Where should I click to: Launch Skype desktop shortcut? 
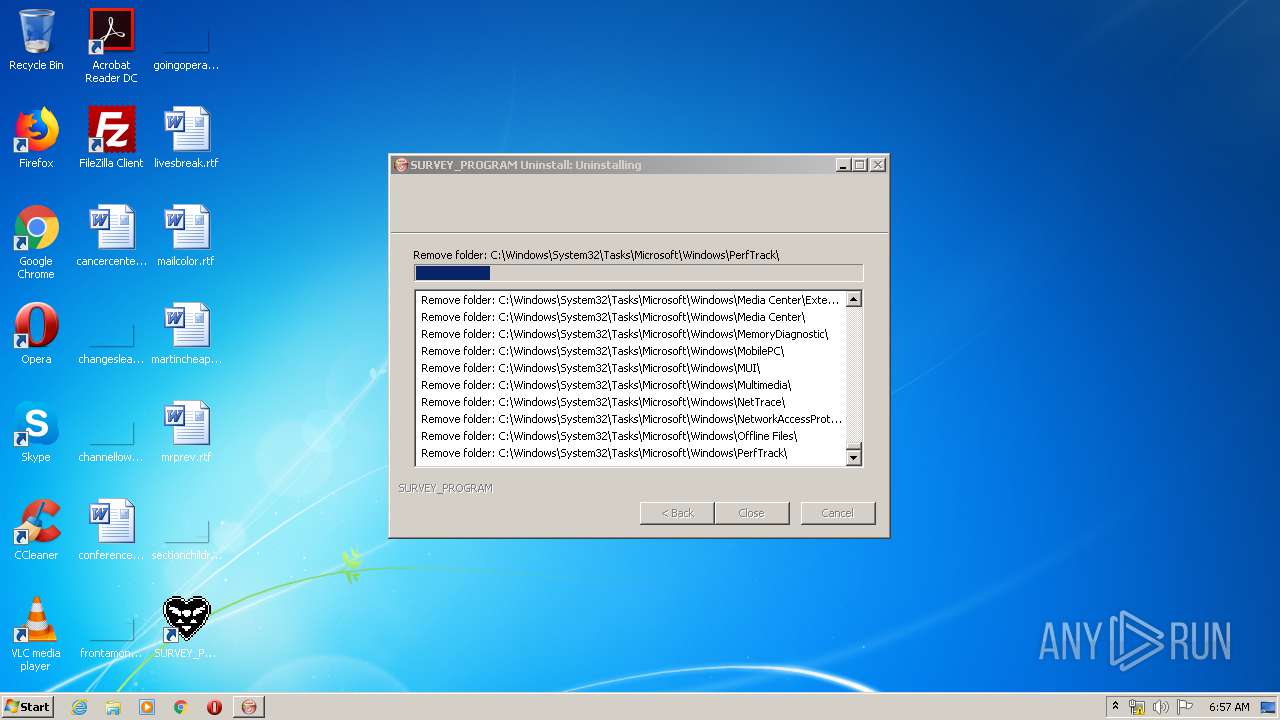36,432
